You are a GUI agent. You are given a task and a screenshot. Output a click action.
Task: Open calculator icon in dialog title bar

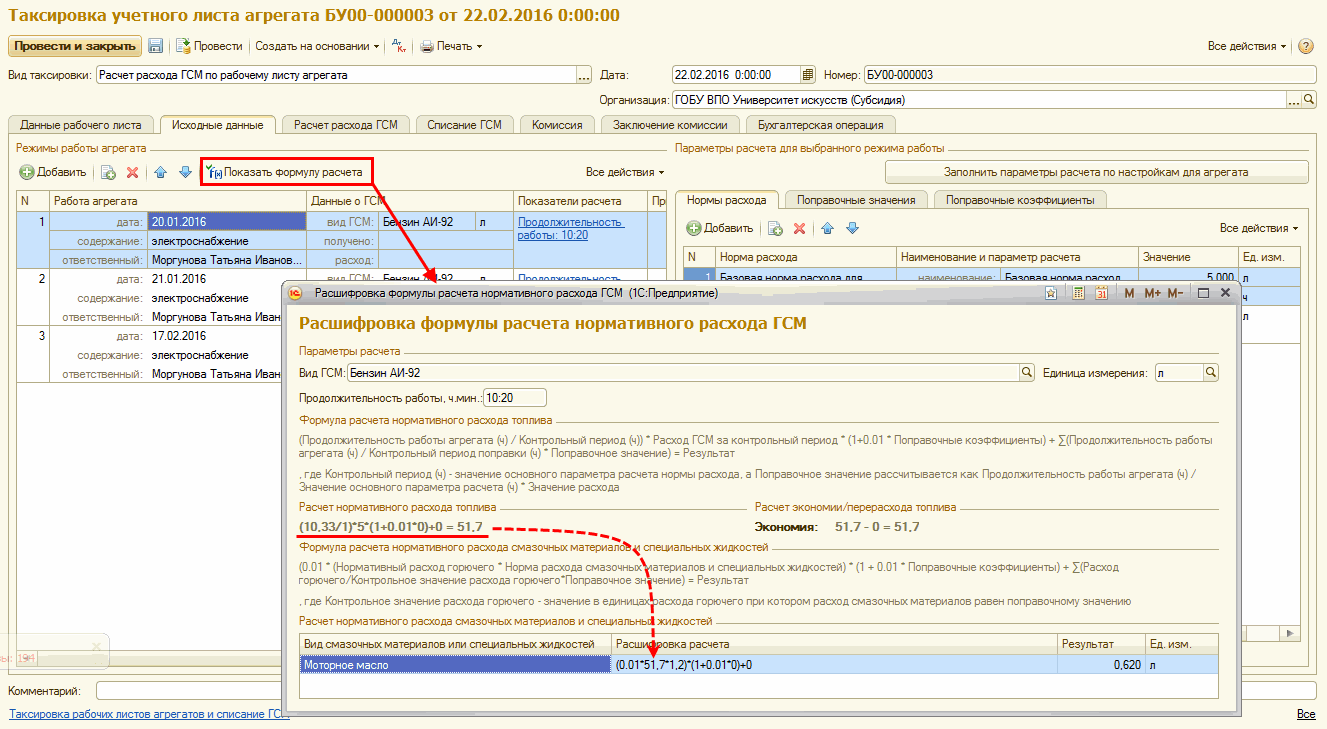(x=1079, y=293)
